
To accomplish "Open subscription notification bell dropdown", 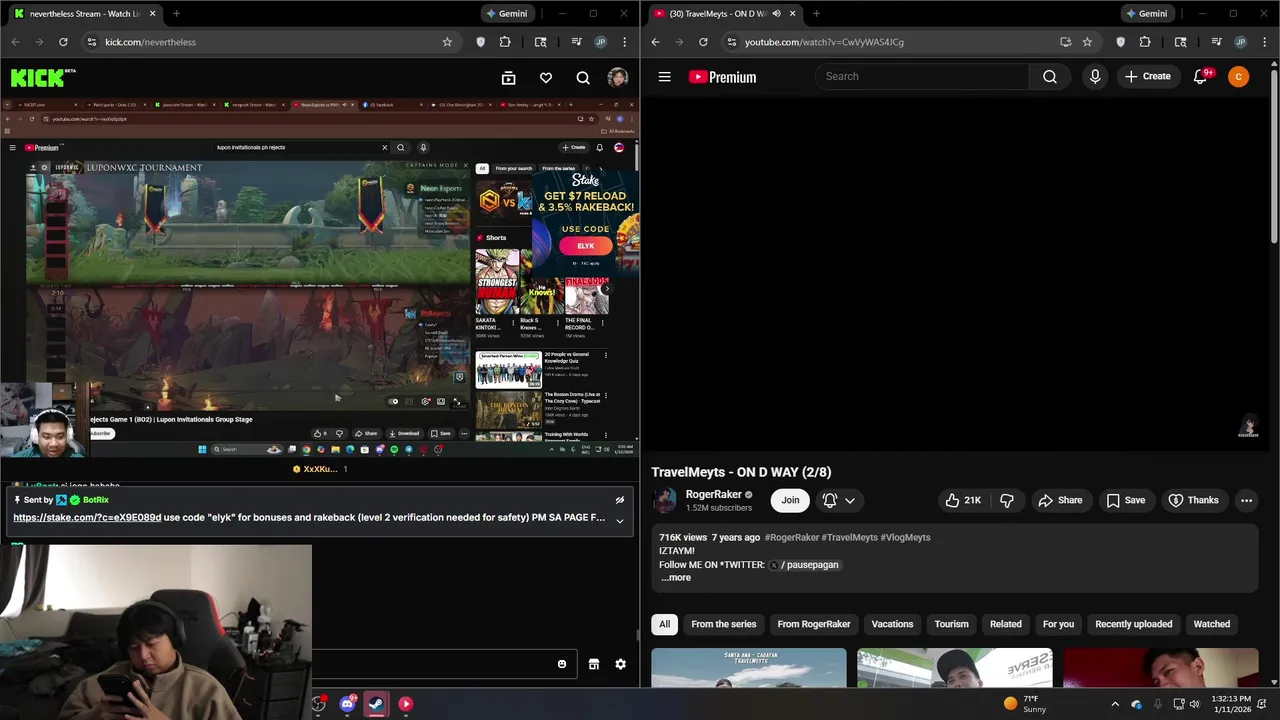I will point(838,500).
